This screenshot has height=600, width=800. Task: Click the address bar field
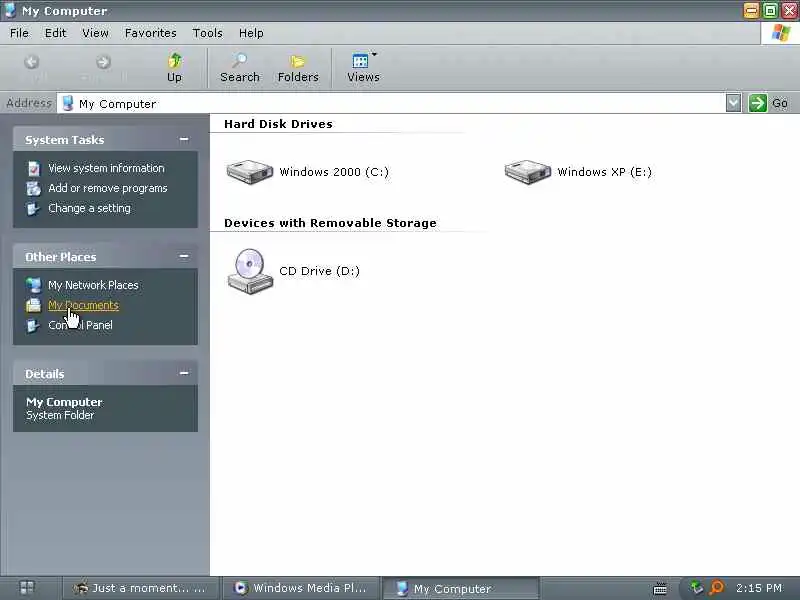[390, 104]
